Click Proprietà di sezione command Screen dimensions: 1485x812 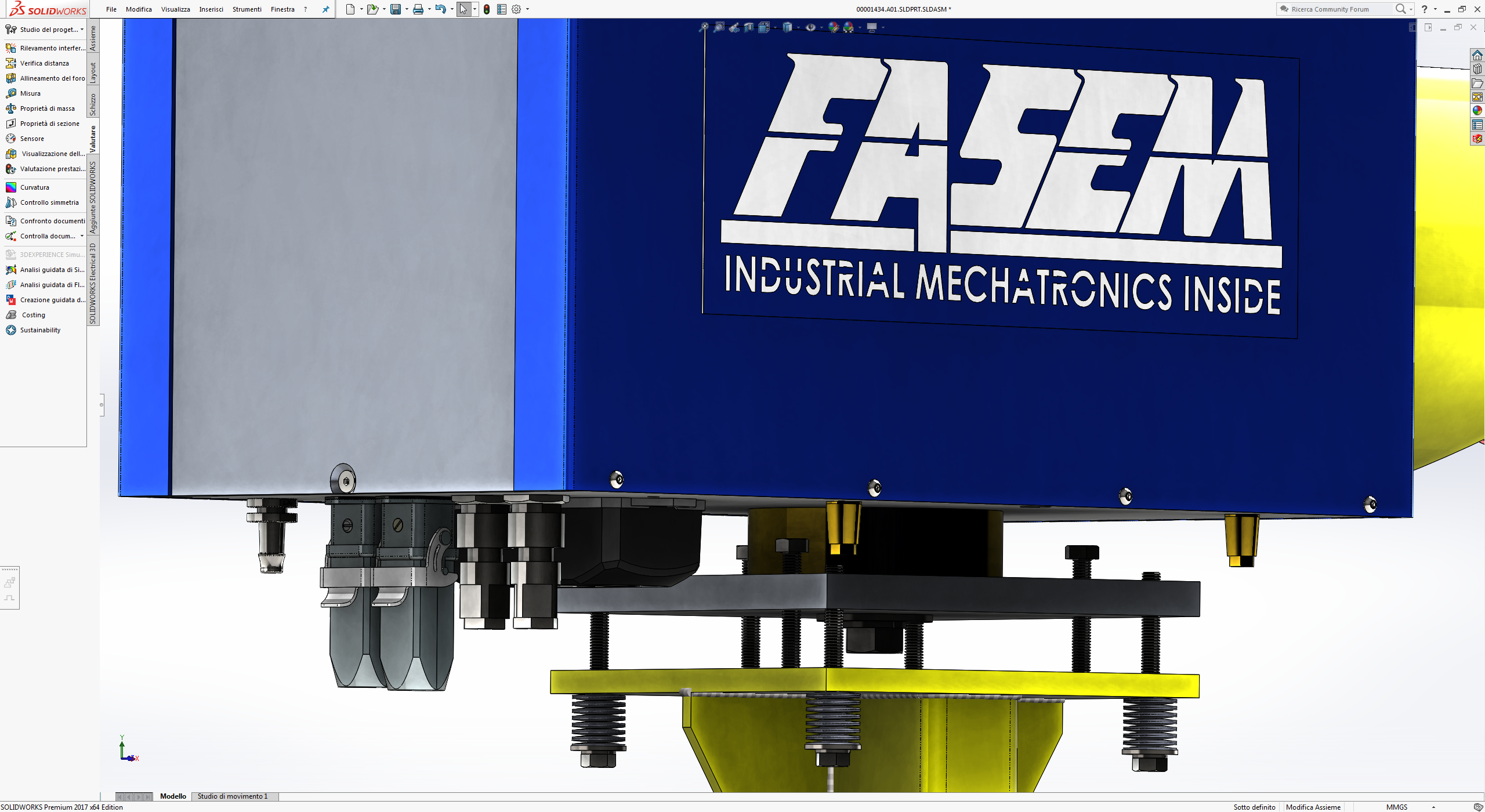click(x=42, y=124)
